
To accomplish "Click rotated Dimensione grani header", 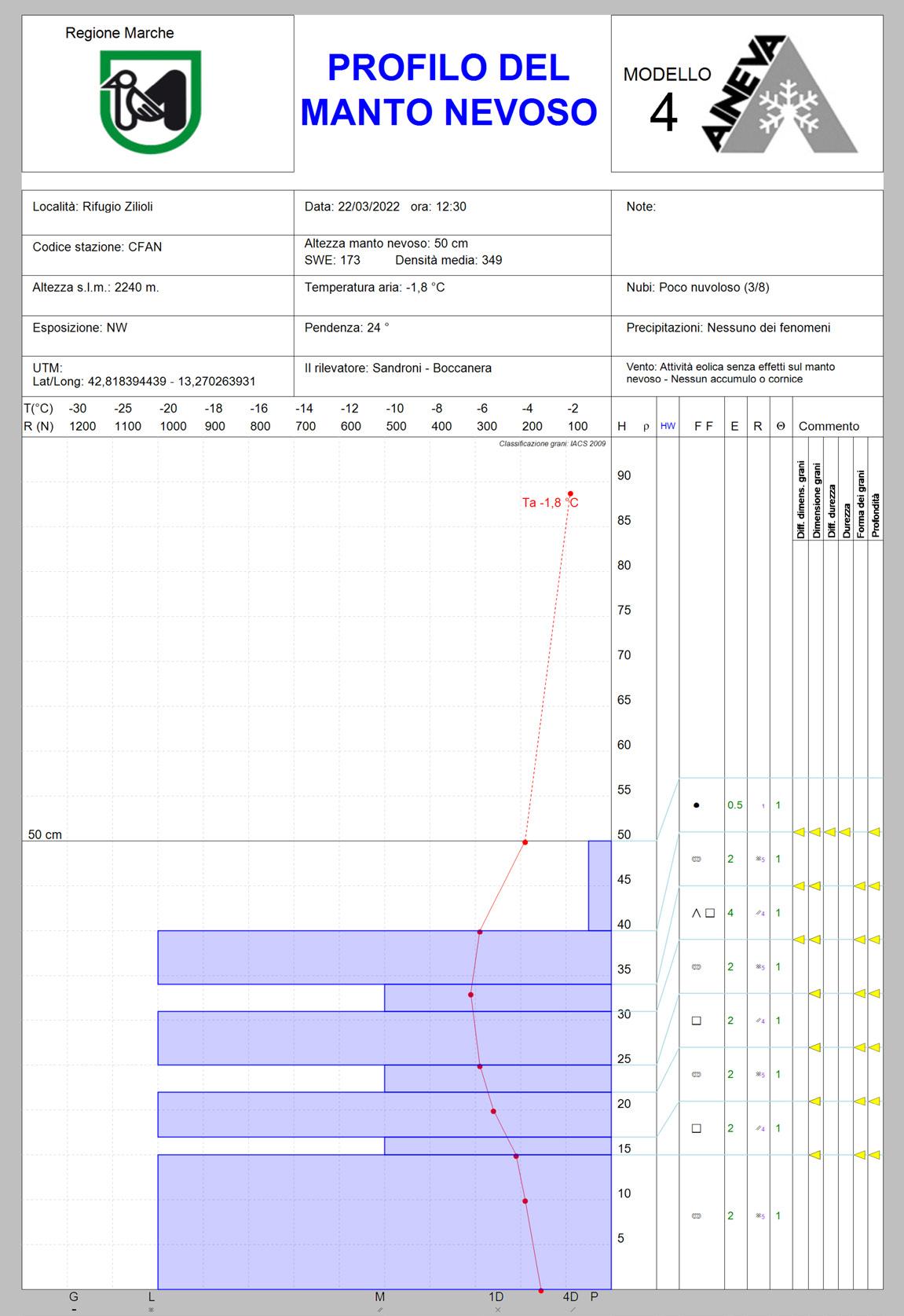I will (817, 499).
